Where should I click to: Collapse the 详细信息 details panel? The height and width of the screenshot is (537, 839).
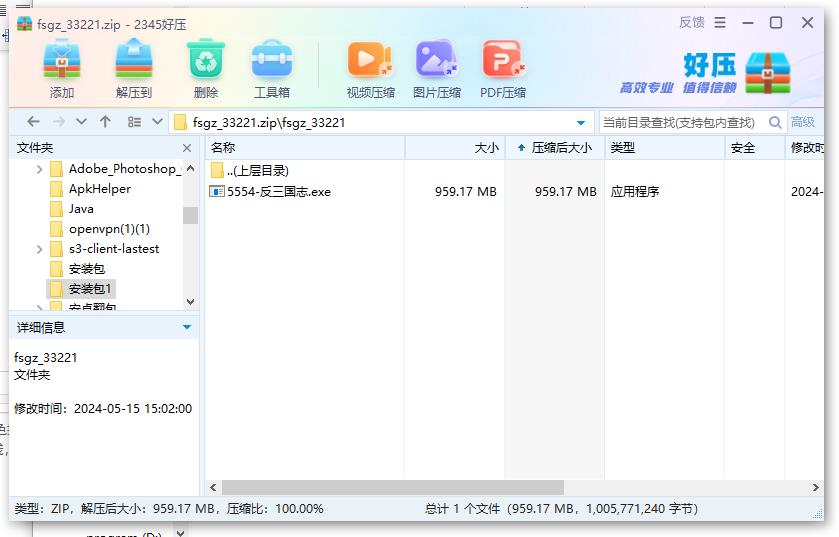(187, 327)
